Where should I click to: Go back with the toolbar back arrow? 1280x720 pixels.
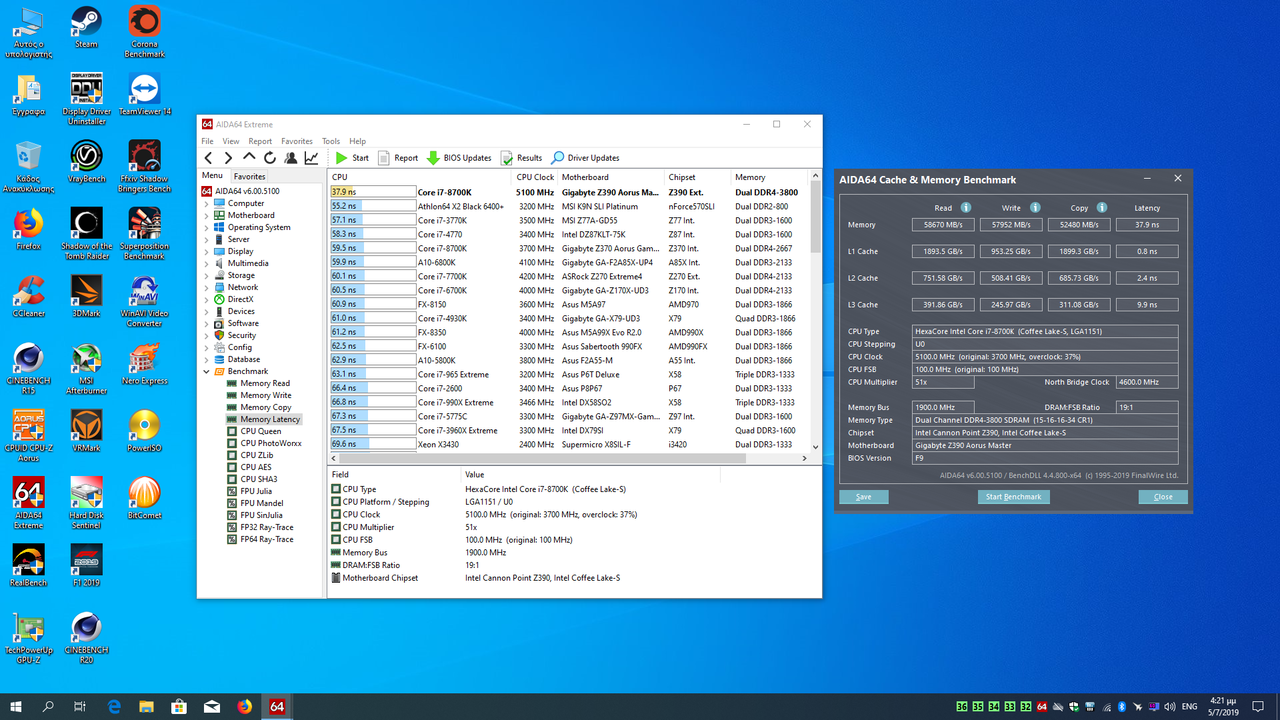pyautogui.click(x=209, y=158)
